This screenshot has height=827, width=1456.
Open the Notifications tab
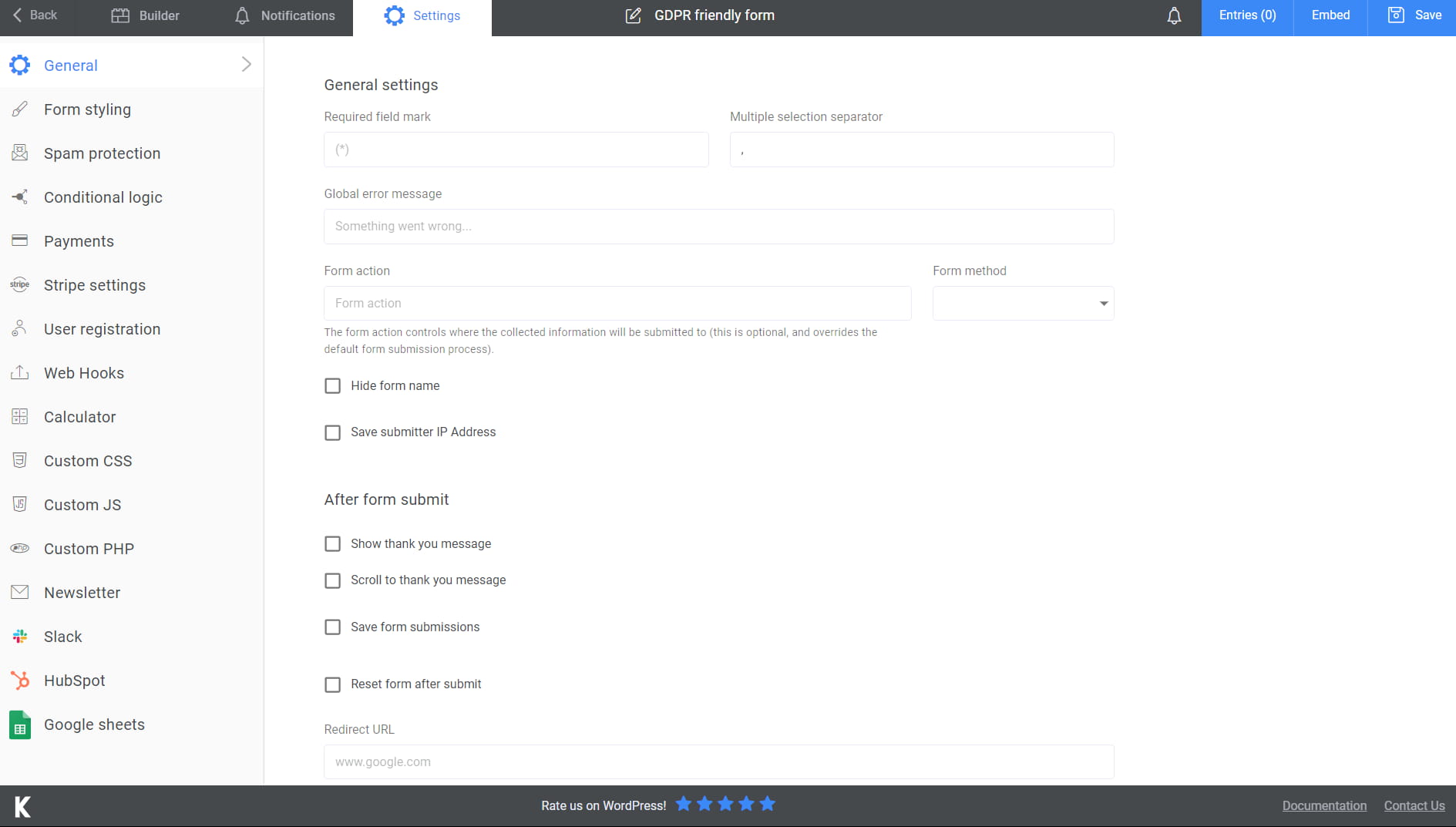click(284, 15)
